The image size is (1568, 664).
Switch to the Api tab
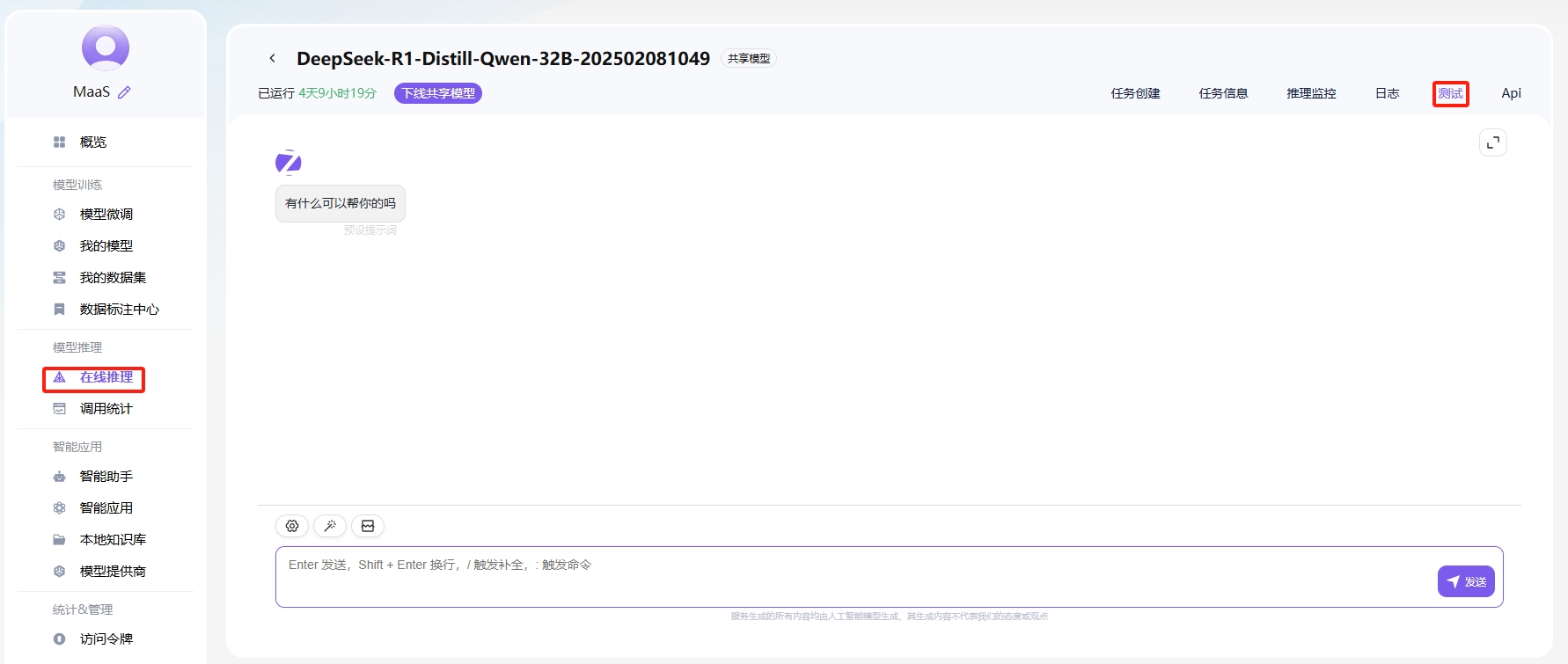click(1511, 93)
